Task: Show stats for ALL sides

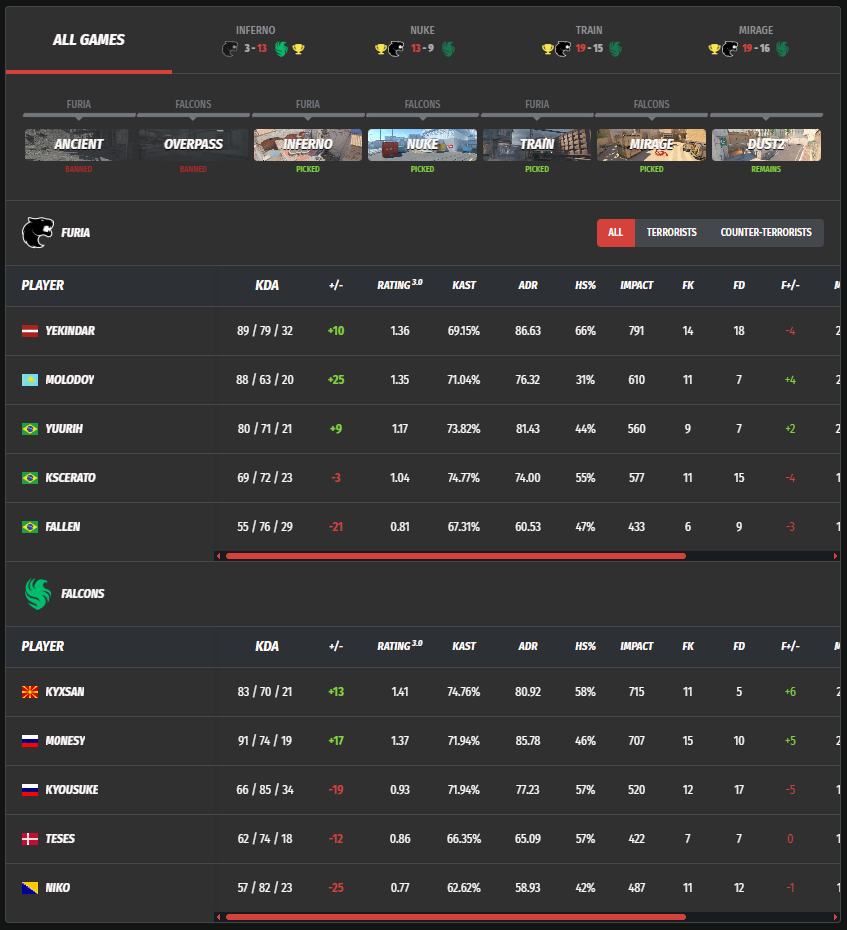Action: click(615, 233)
